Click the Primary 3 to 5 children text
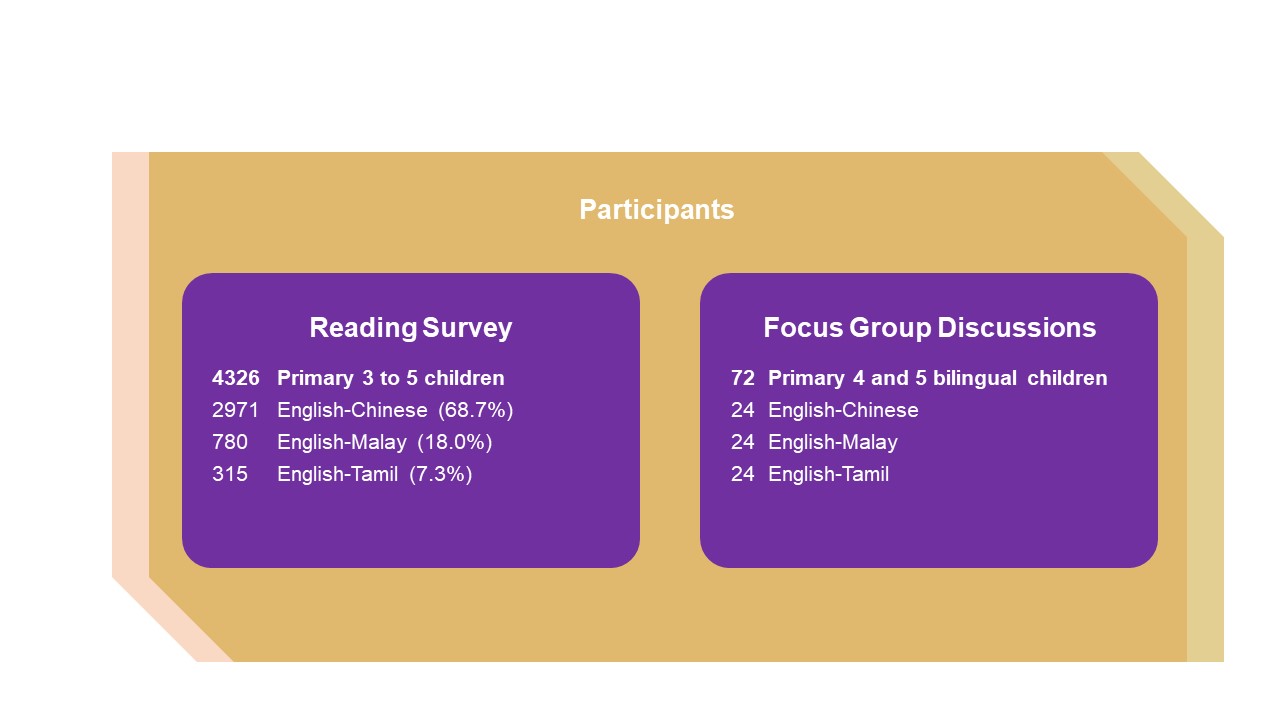The image size is (1280, 720). click(390, 378)
